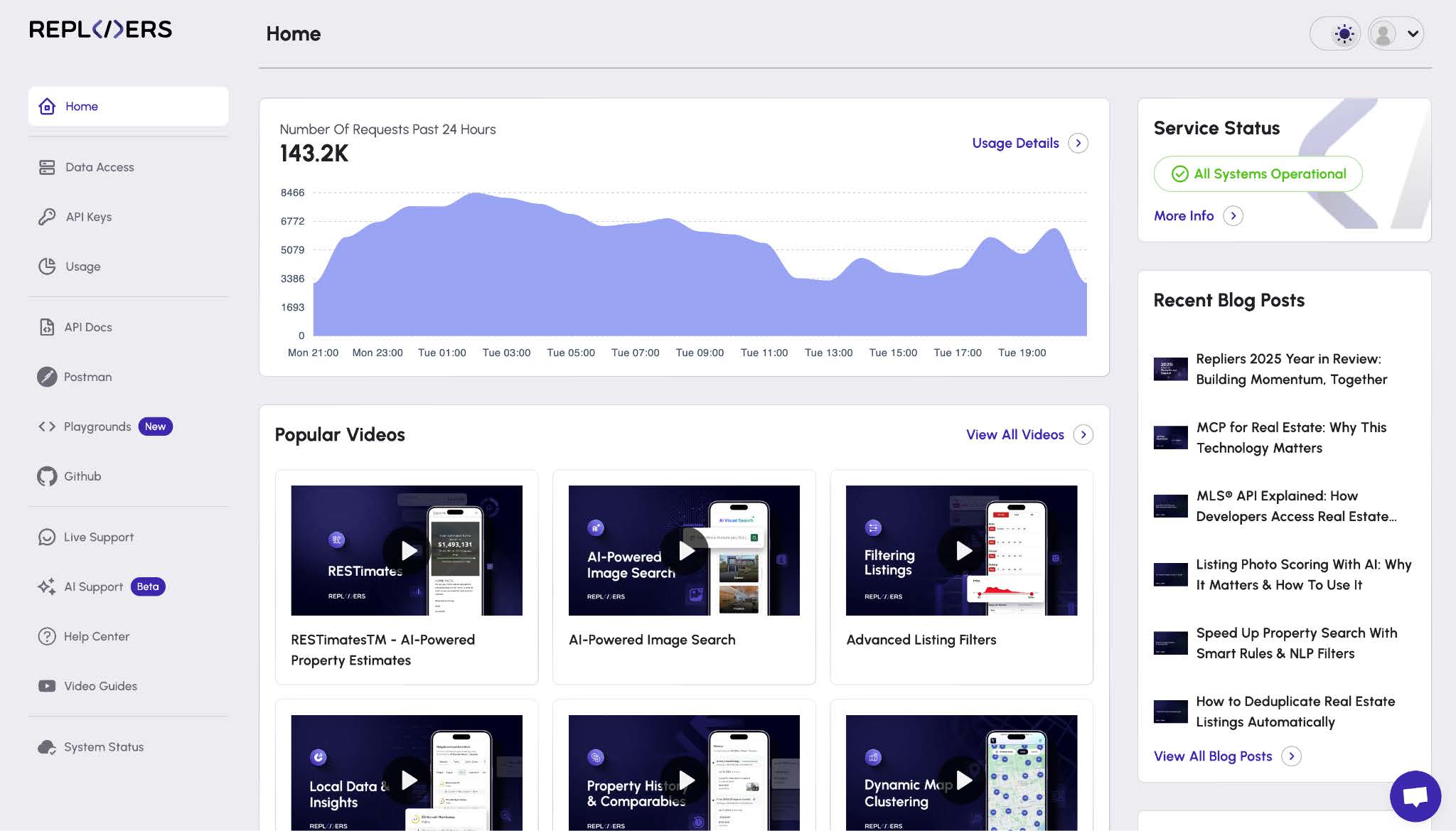Open the Video Guides sidebar icon
The image size is (1456, 831).
(47, 686)
